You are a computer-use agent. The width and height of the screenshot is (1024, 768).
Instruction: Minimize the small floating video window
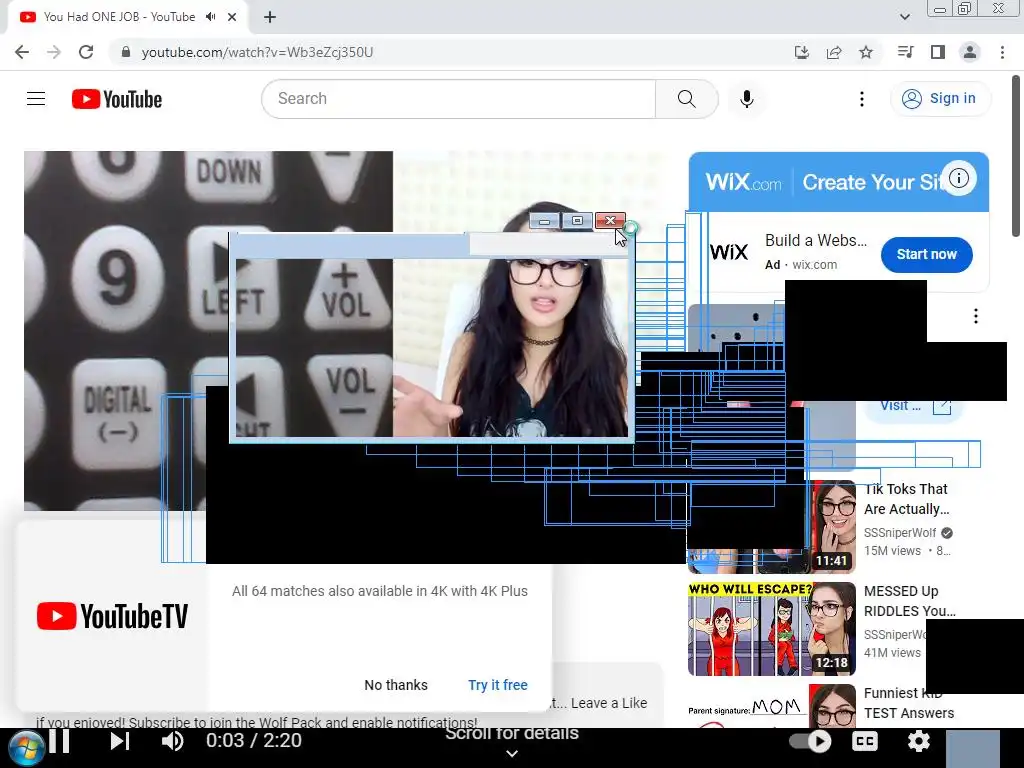tap(545, 221)
